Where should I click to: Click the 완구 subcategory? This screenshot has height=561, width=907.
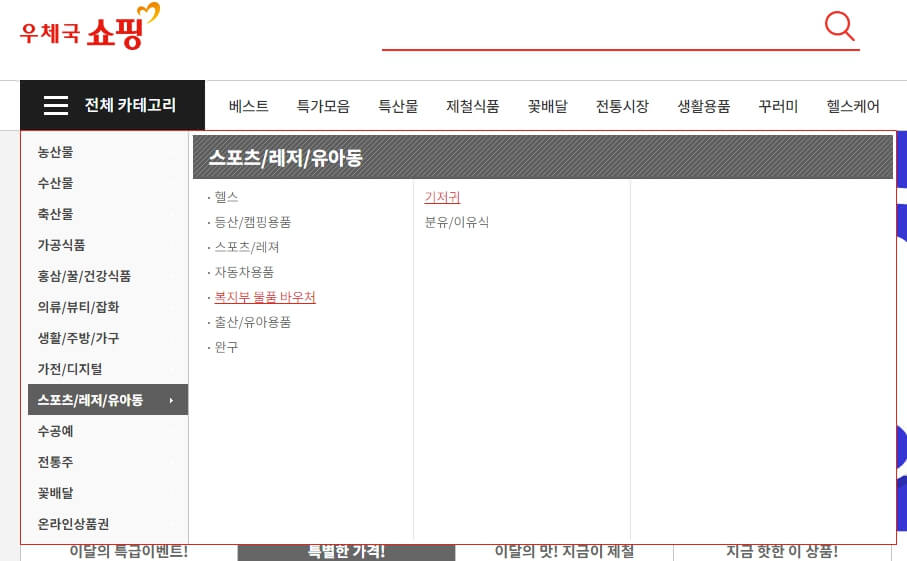pos(226,348)
